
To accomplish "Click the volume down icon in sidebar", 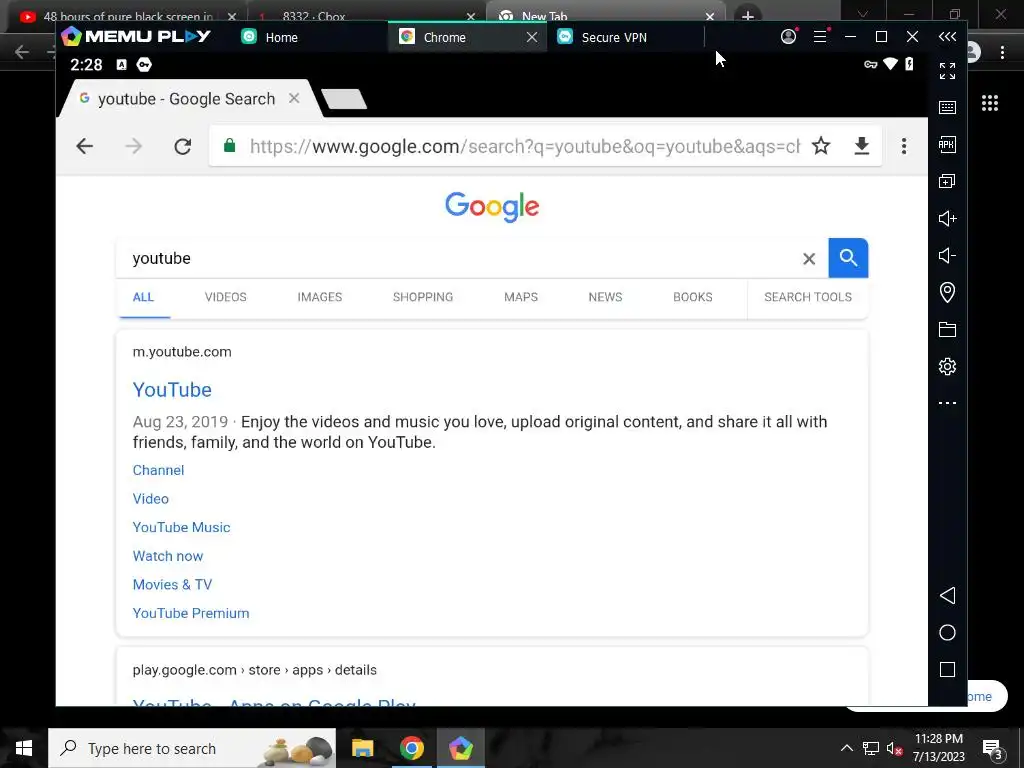I will (x=947, y=255).
